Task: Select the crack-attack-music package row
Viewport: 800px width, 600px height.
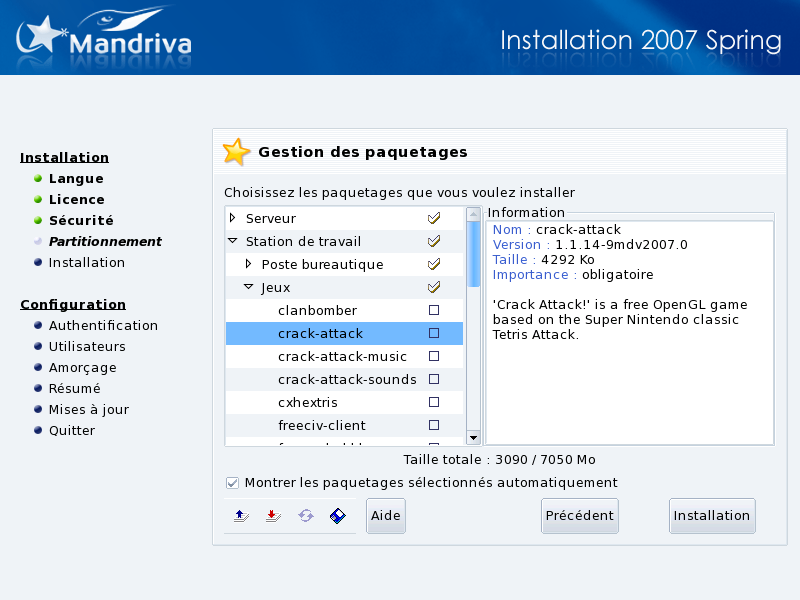Action: pos(342,356)
